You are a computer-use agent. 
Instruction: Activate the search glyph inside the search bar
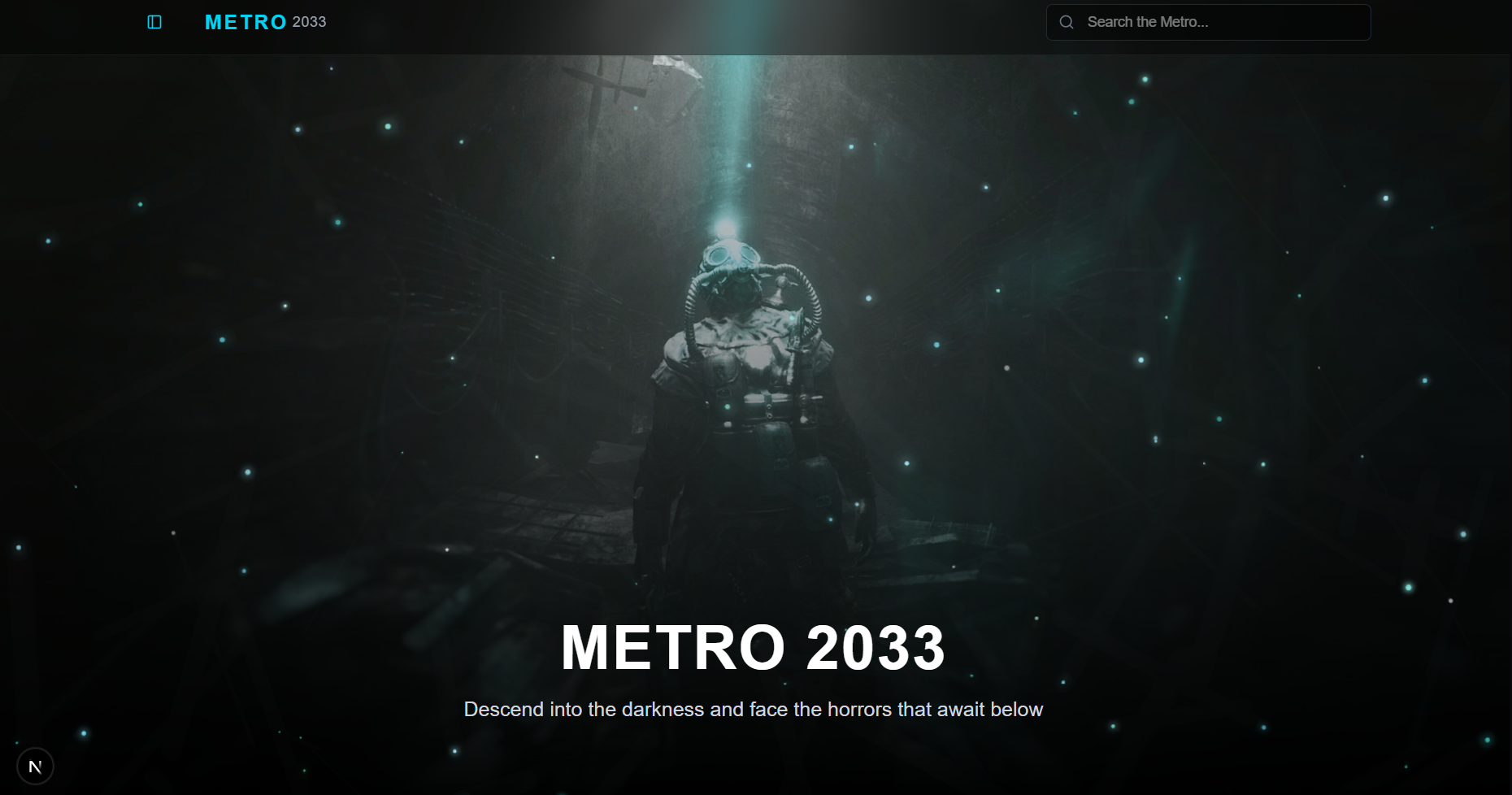click(x=1067, y=22)
